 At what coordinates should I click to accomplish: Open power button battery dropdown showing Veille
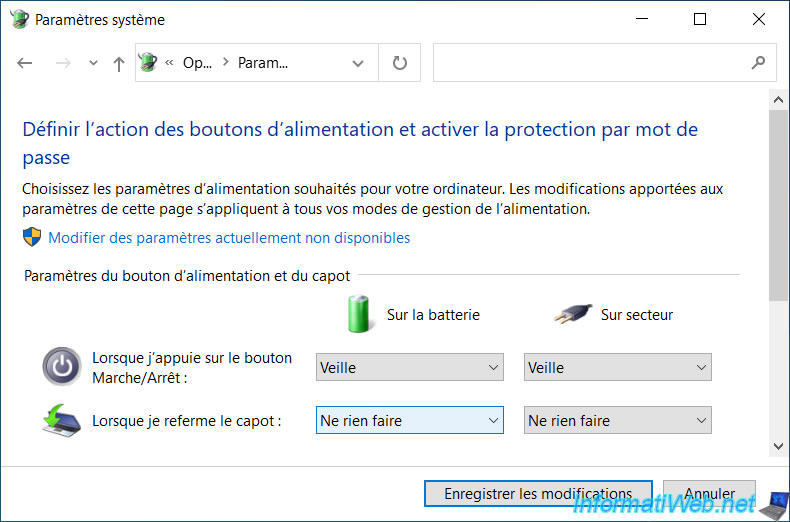click(x=410, y=367)
